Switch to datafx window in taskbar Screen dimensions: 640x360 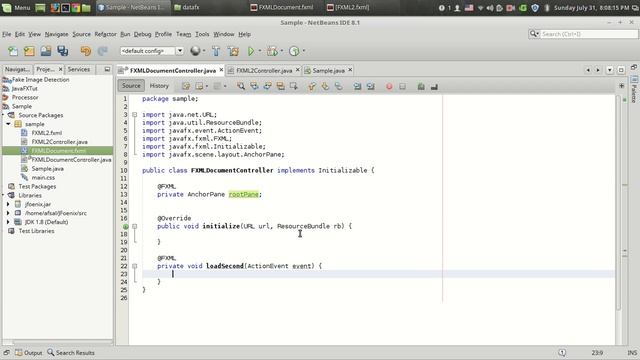tap(187, 7)
